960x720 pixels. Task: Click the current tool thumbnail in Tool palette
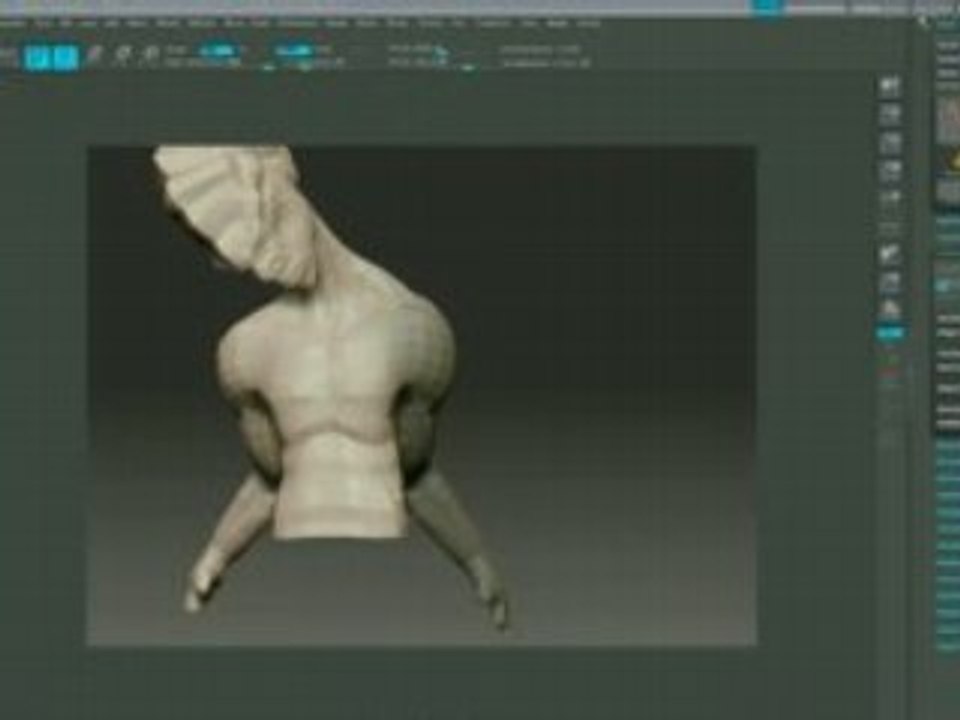click(x=947, y=120)
